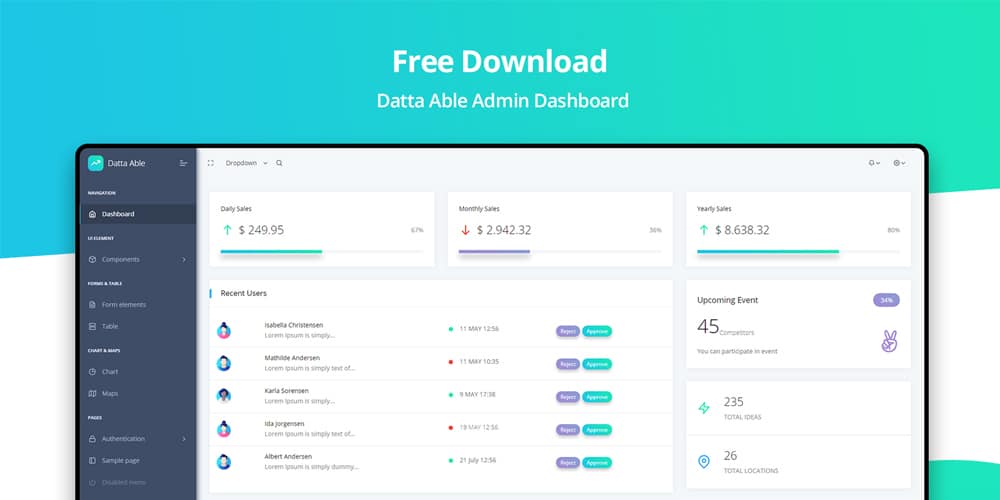Reject Mathilde Andersen's request
Image resolution: width=1000 pixels, height=500 pixels.
(568, 364)
